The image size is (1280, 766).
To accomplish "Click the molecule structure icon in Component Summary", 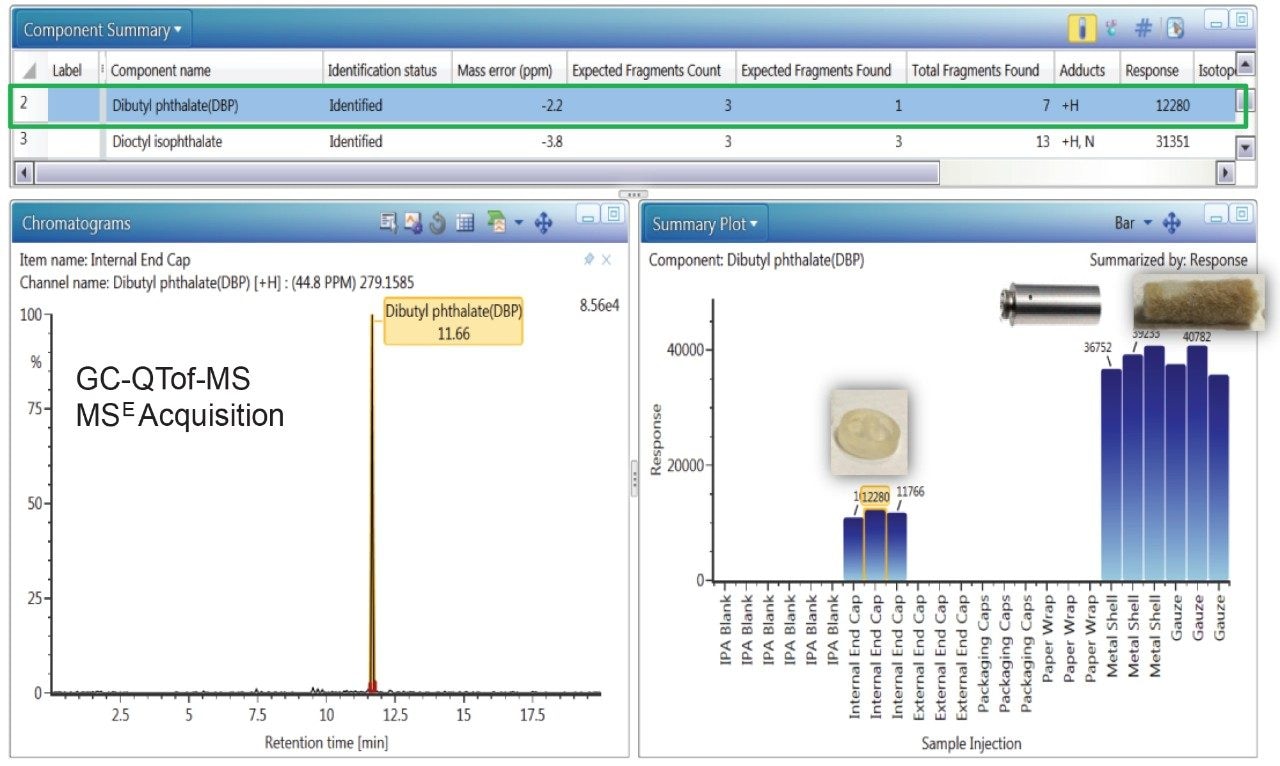I will click(x=1112, y=29).
